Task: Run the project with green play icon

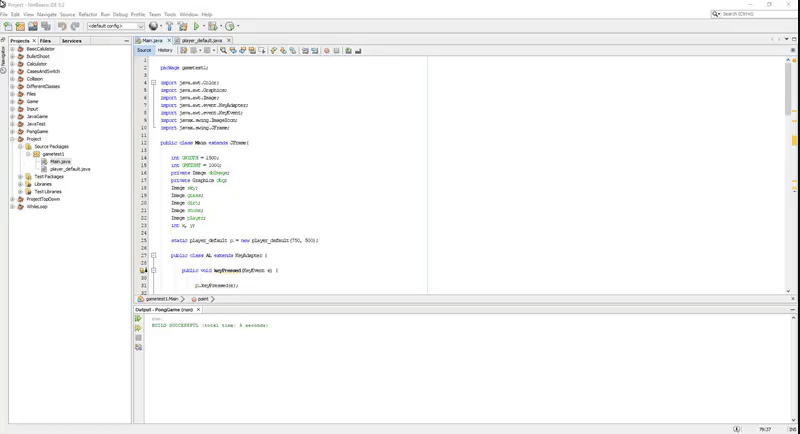Action: pos(196,26)
